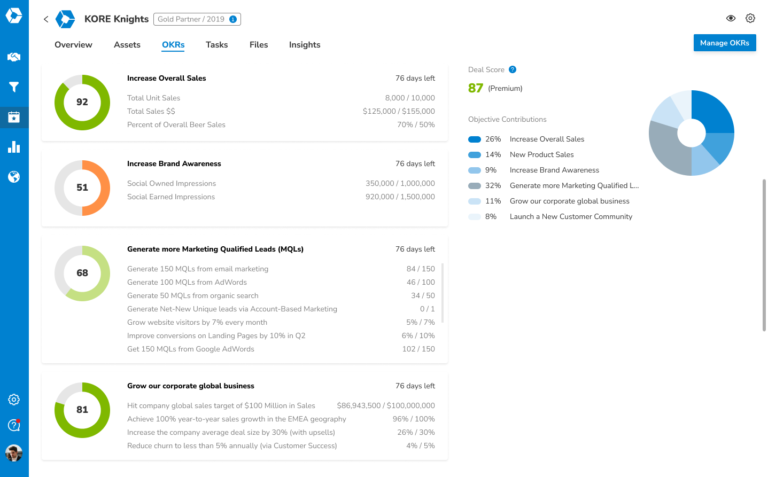
Task: Click the Deal Score help question icon
Action: tap(512, 70)
